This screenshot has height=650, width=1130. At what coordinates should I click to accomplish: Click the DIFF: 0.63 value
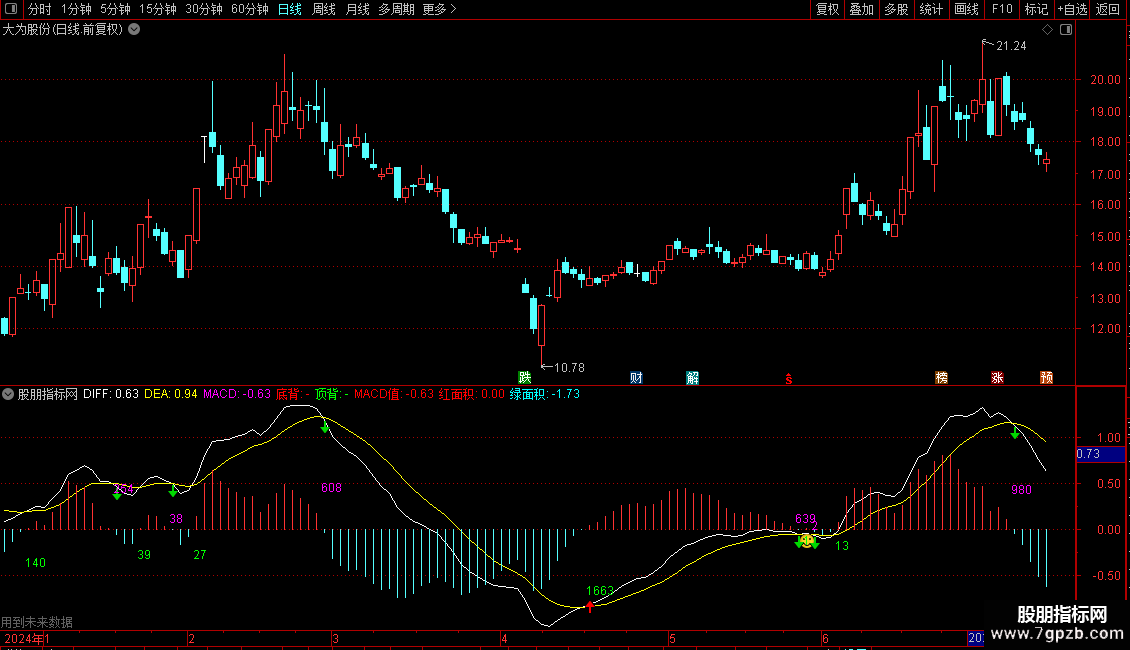pos(111,394)
